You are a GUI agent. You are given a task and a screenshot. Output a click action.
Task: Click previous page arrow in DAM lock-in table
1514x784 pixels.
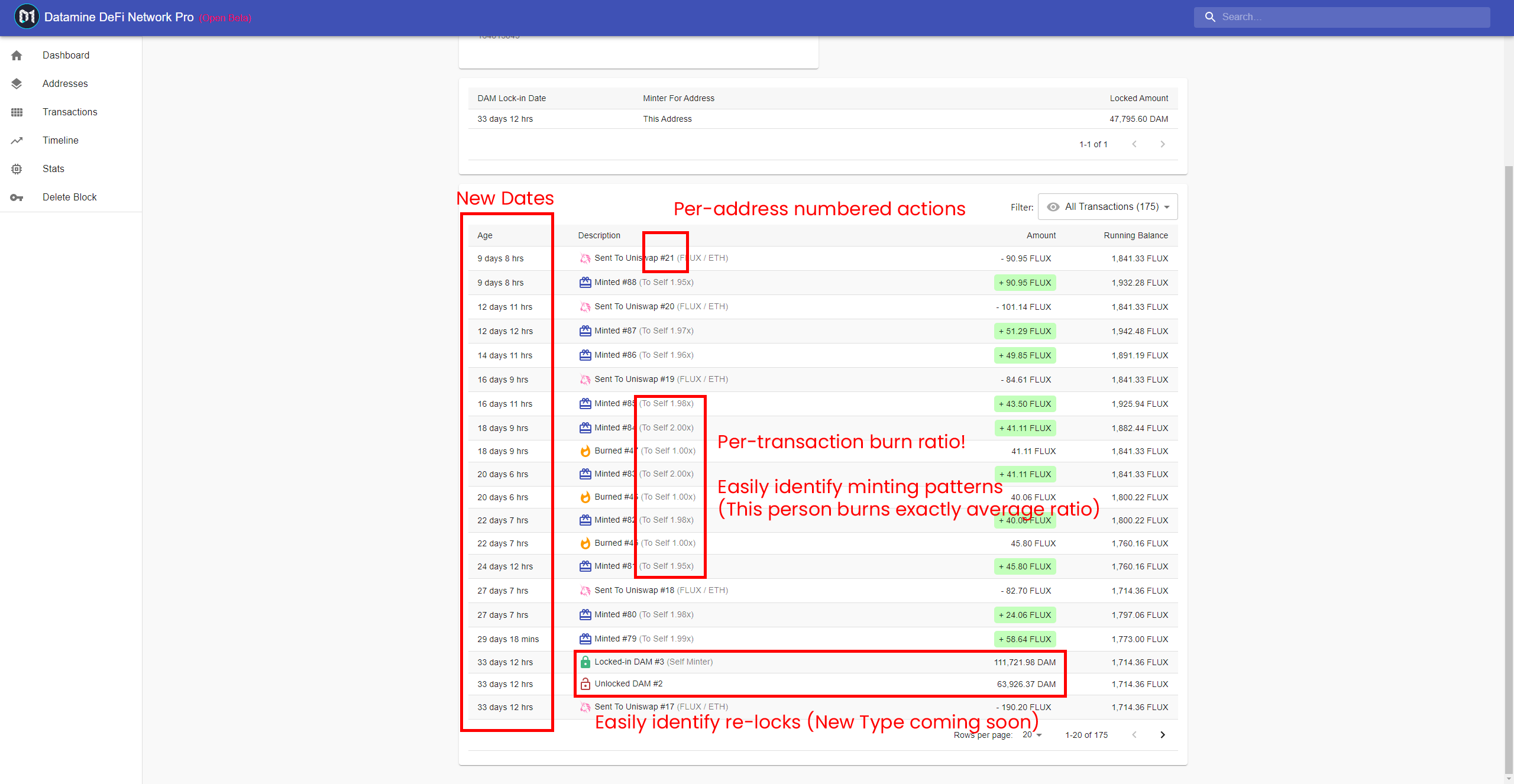[x=1134, y=144]
